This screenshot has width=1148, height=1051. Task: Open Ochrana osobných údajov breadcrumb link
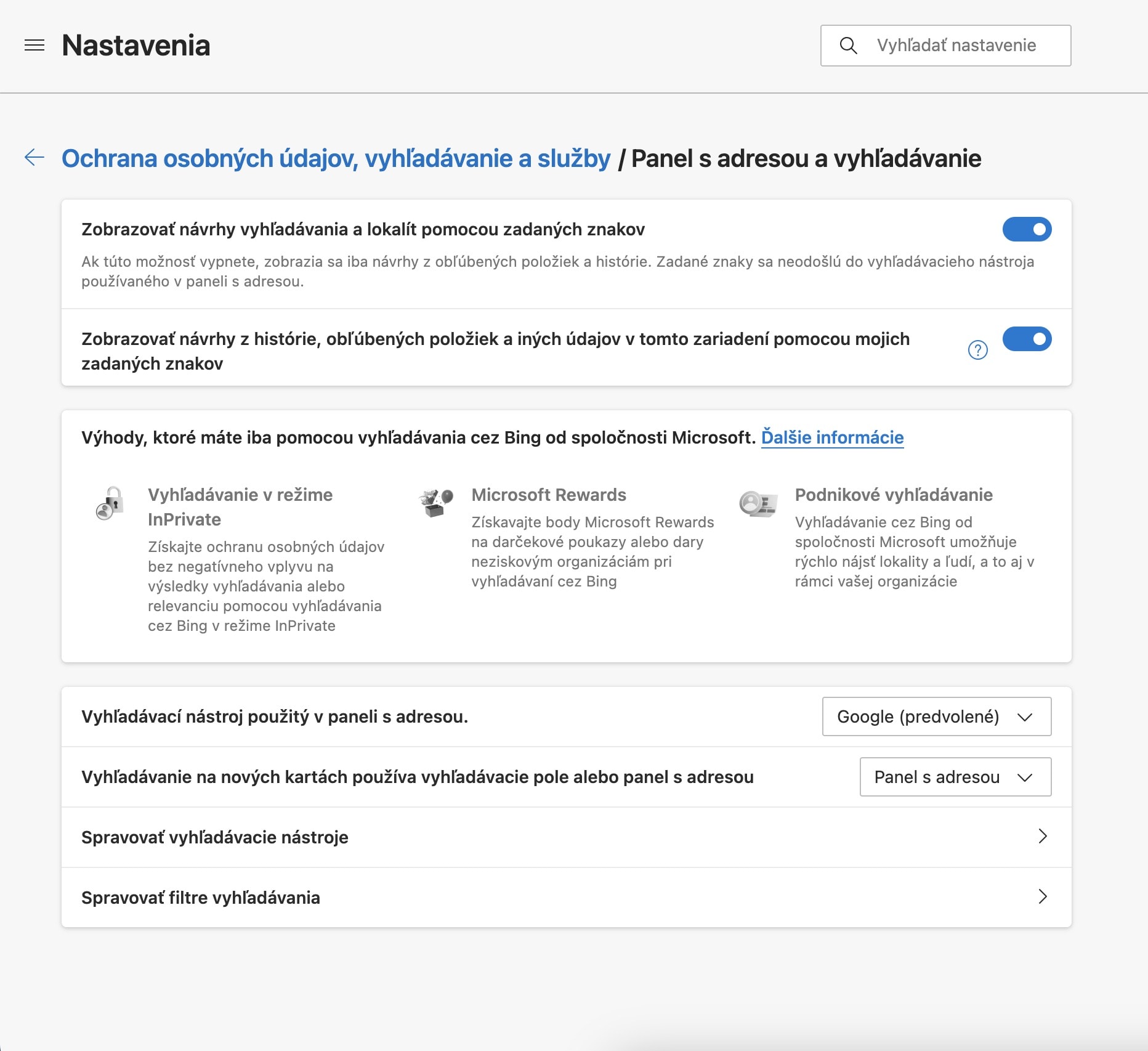tap(336, 158)
